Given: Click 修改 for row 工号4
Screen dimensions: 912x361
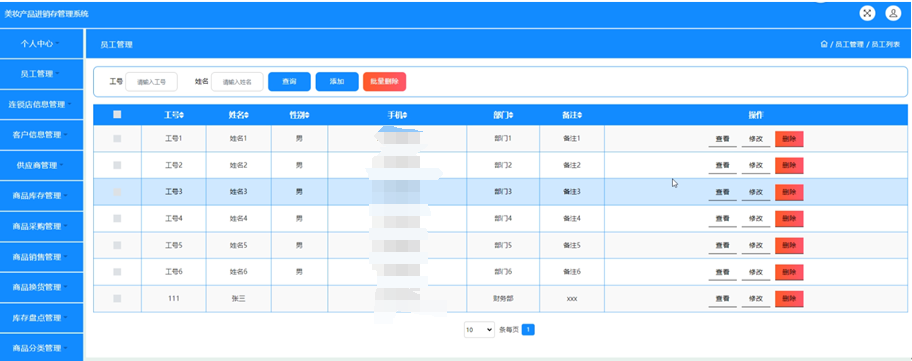Looking at the screenshot, I should pyautogui.click(x=756, y=219).
